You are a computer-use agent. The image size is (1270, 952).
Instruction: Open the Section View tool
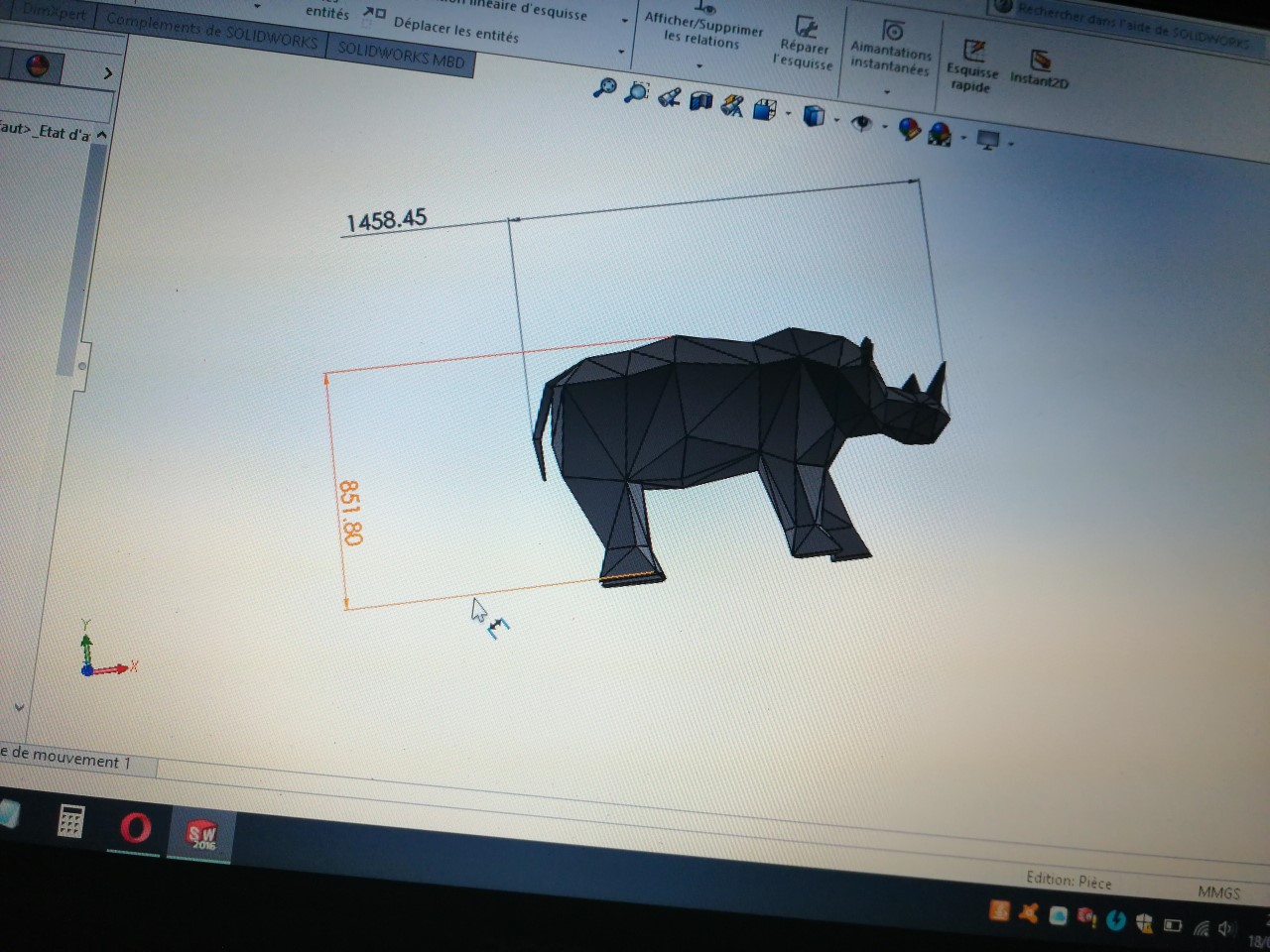[701, 100]
